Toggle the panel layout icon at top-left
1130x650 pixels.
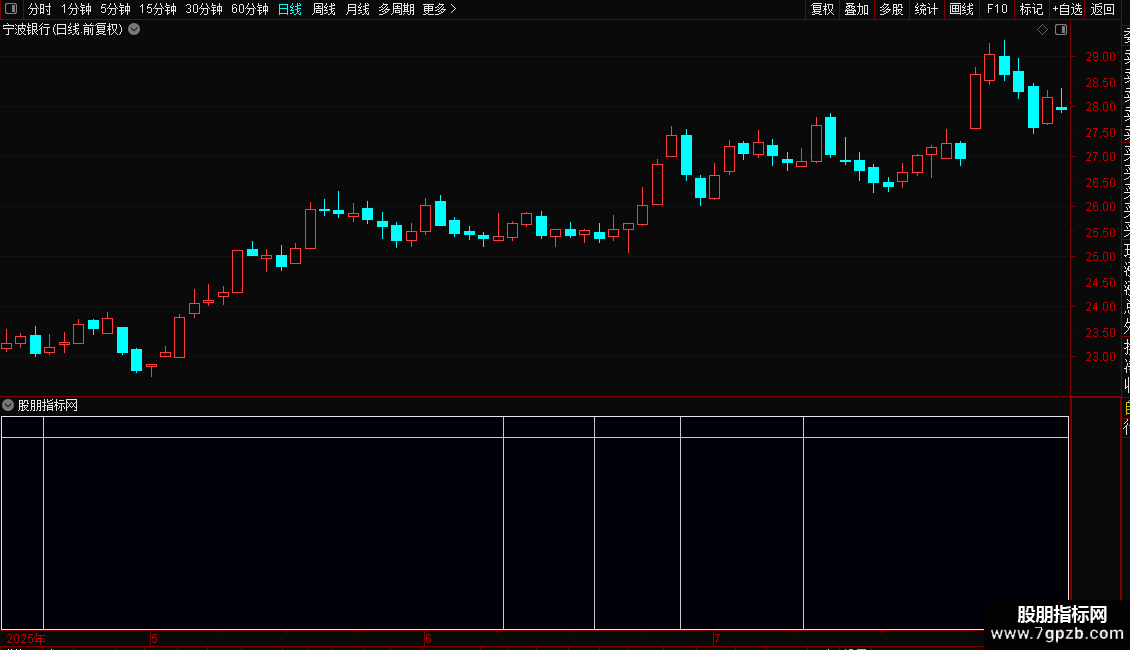pyautogui.click(x=11, y=9)
